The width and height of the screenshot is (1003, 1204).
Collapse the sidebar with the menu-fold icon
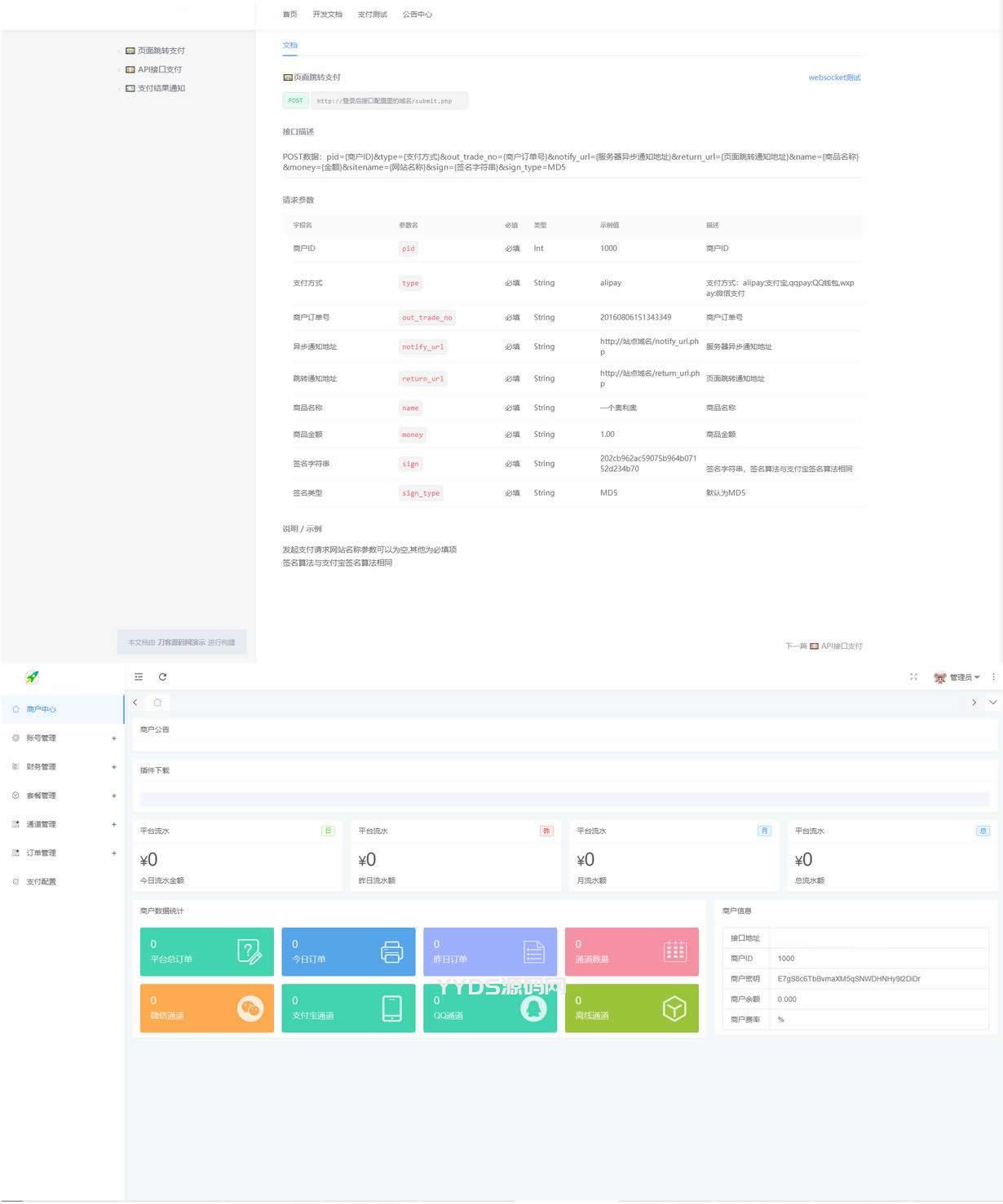click(139, 677)
